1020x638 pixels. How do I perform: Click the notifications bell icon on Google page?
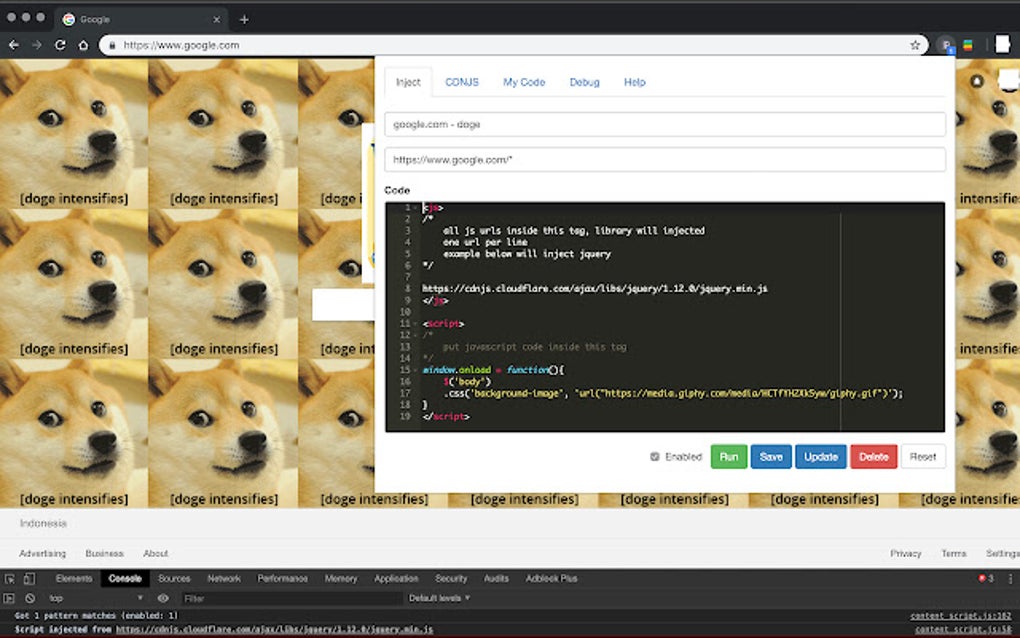976,81
